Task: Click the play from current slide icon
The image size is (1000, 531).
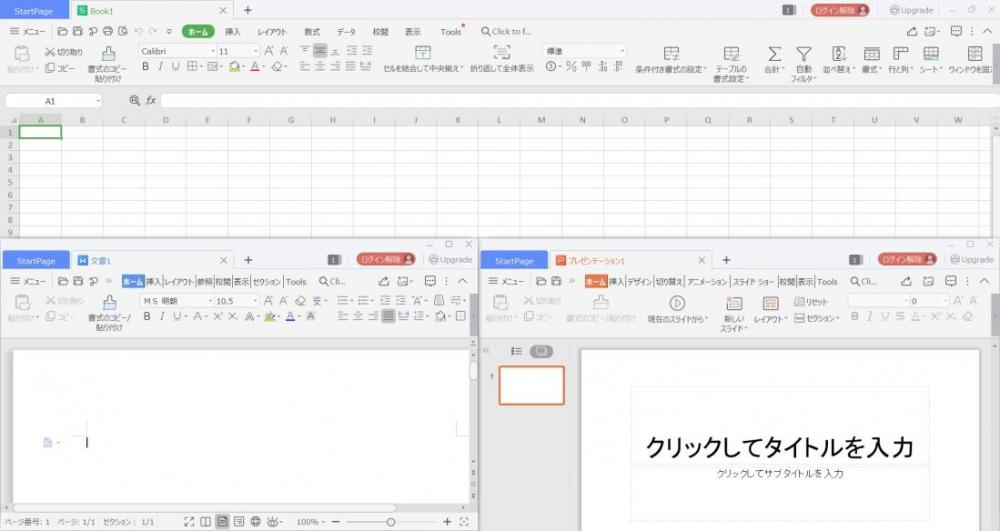Action: (677, 303)
